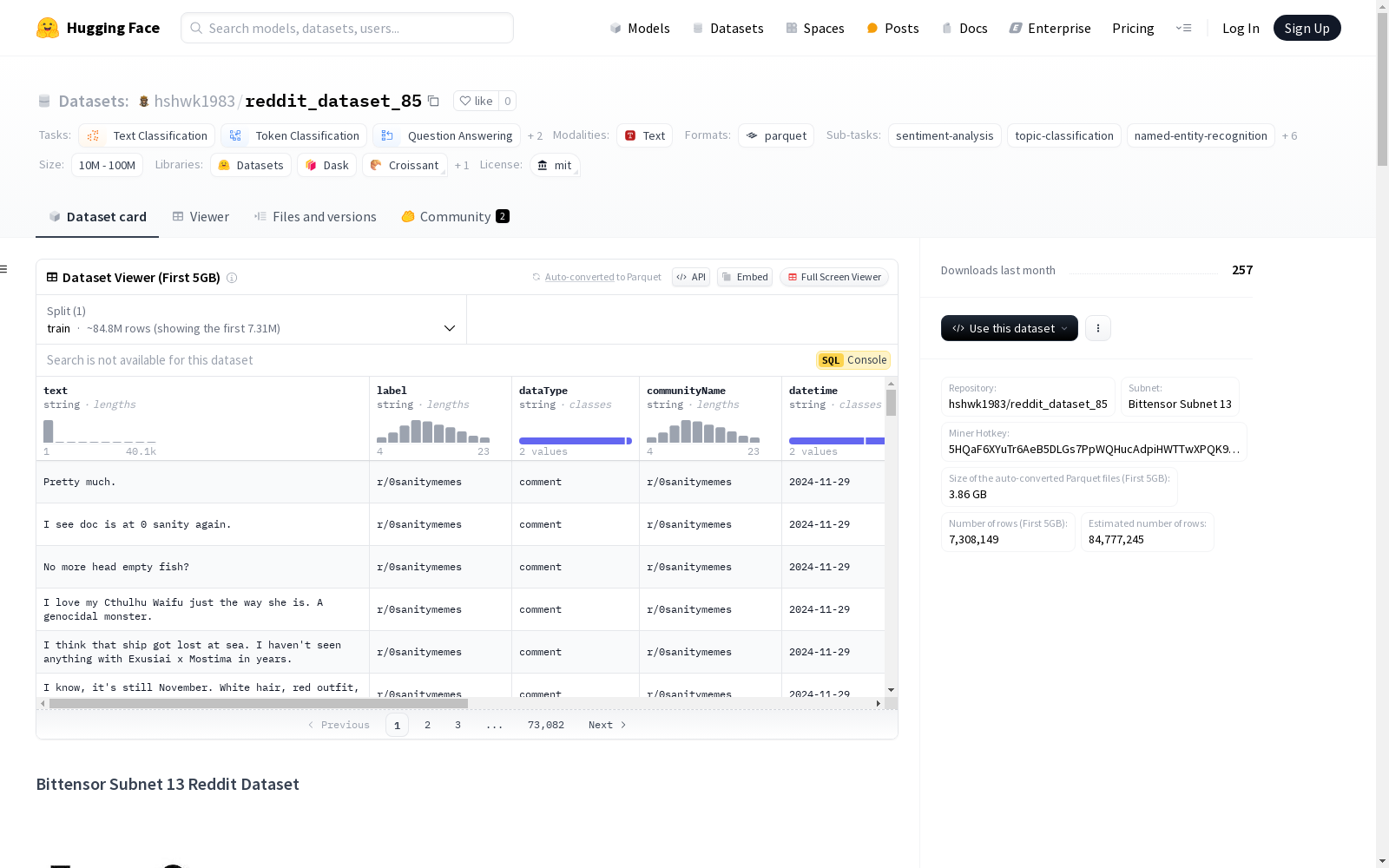
Task: Switch to the Viewer tab
Action: coord(201,217)
